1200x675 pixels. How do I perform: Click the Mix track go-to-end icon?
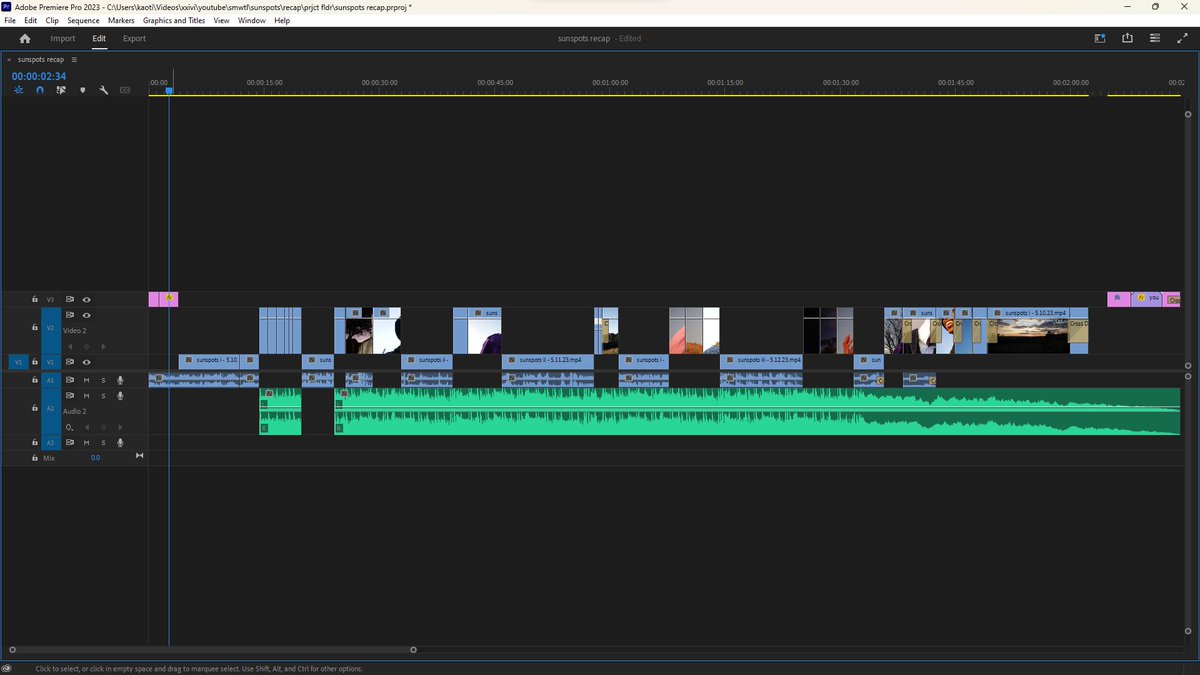[x=140, y=457]
